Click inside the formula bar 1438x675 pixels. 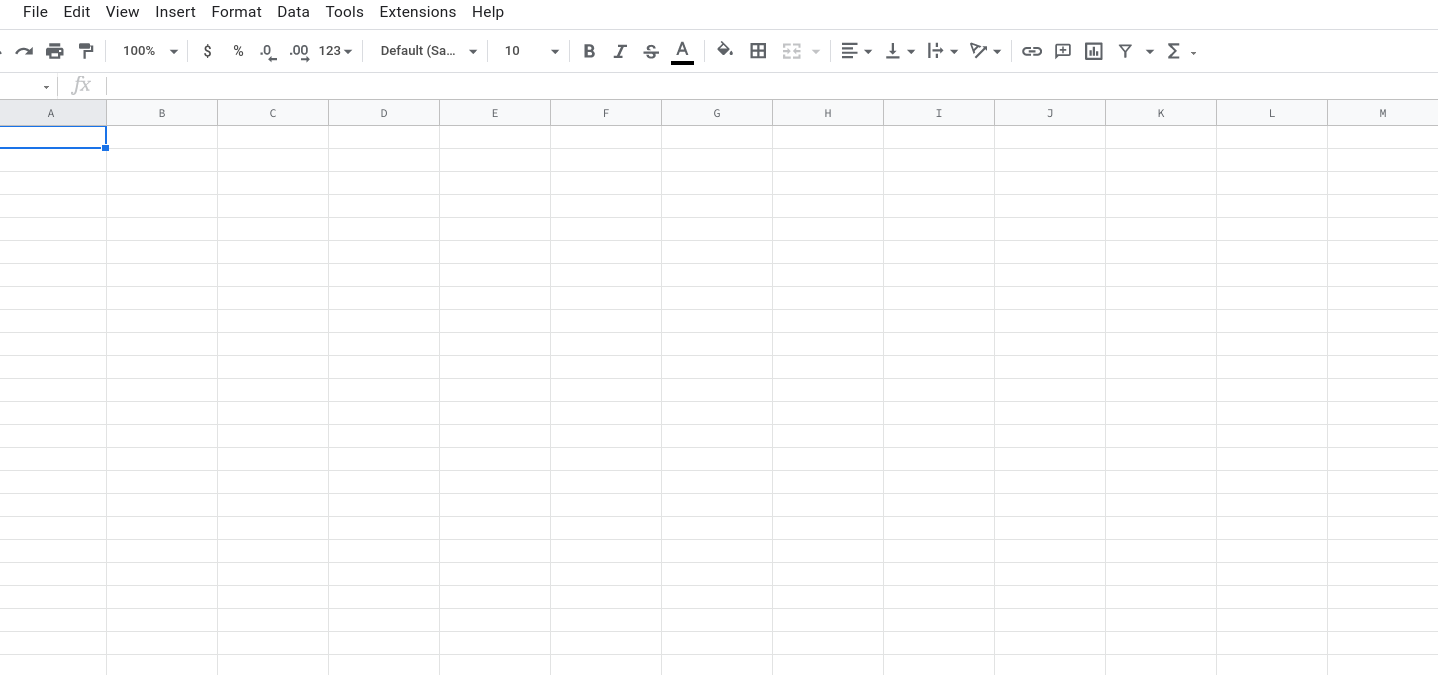[x=770, y=86]
